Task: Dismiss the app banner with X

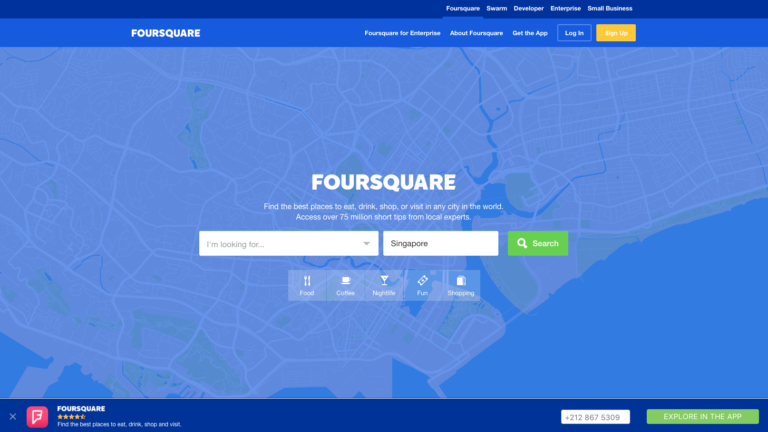Action: pos(13,417)
